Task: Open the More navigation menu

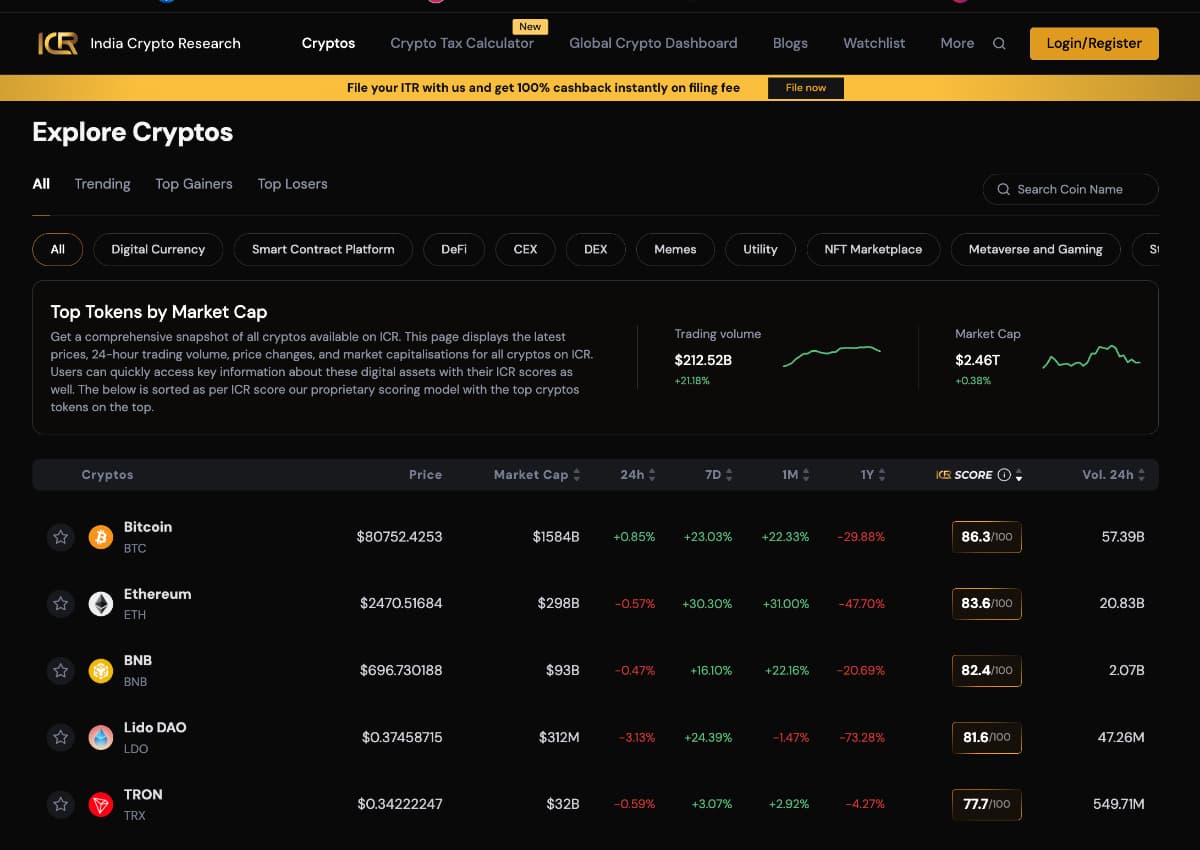Action: (x=957, y=43)
